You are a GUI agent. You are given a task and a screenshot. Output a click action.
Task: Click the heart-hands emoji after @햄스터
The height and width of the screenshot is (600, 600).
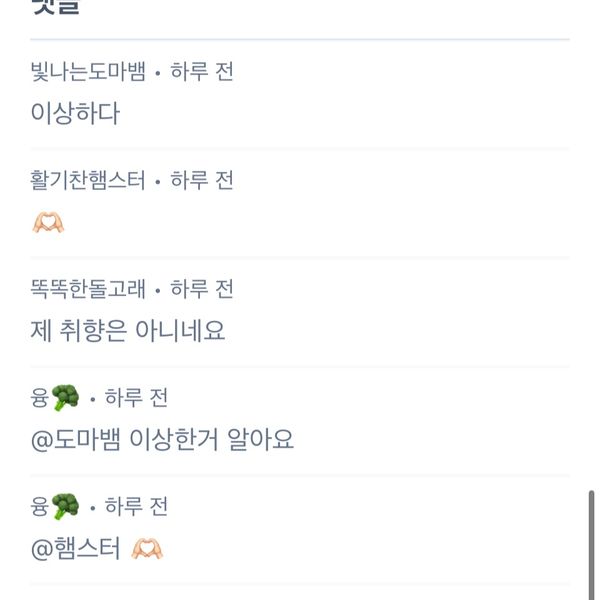pos(147,549)
